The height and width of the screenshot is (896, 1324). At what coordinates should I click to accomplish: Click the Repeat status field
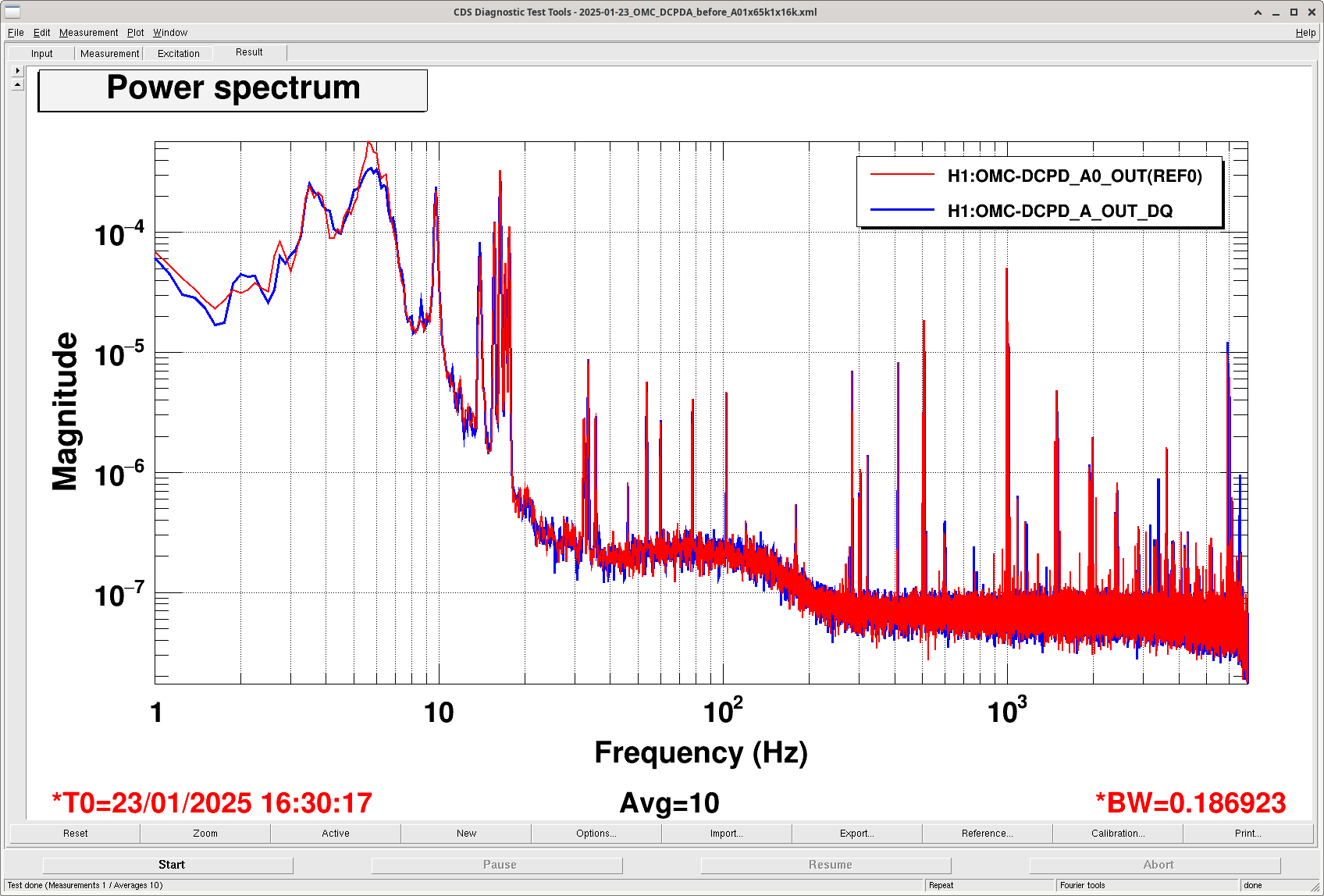pyautogui.click(x=990, y=886)
